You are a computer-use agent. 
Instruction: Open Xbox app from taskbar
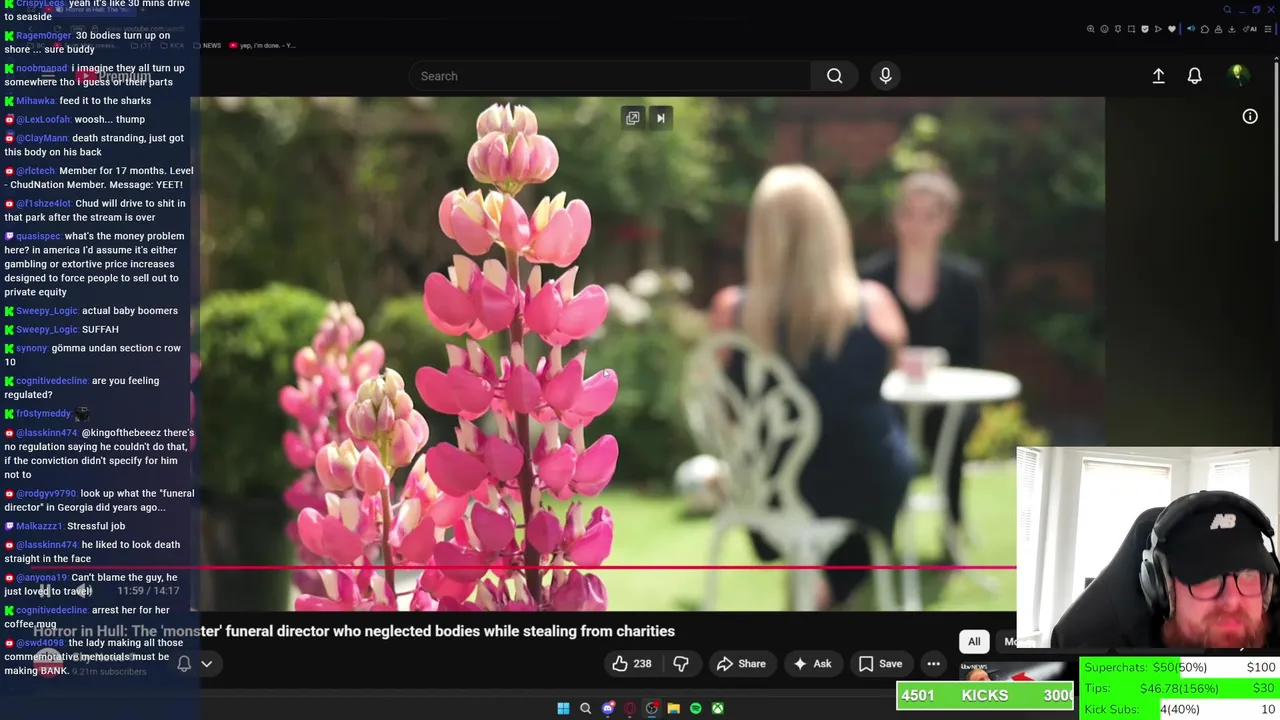(717, 708)
